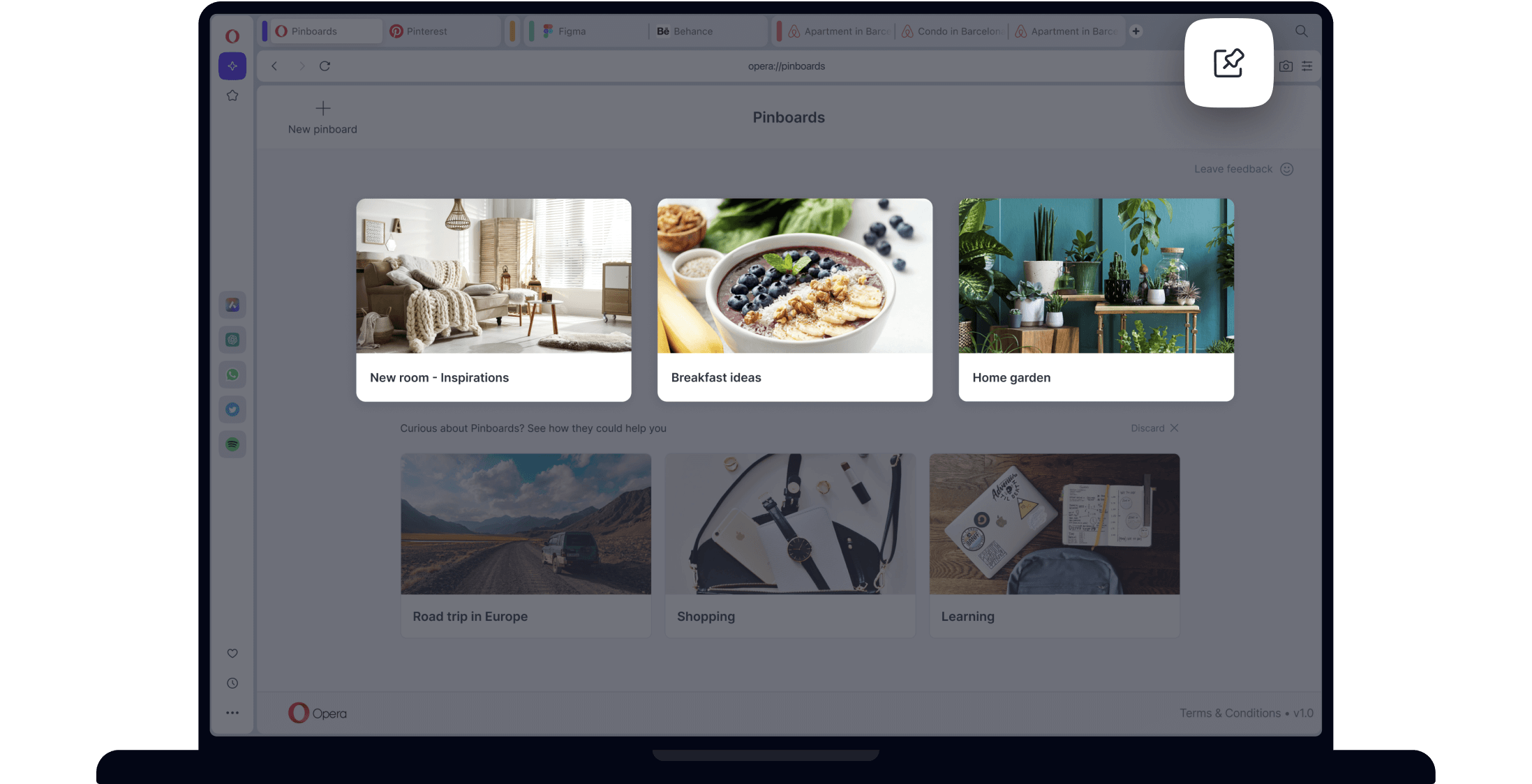Click the Opera AI assistant icon
Viewport: 1532px width, 784px height.
[x=232, y=65]
